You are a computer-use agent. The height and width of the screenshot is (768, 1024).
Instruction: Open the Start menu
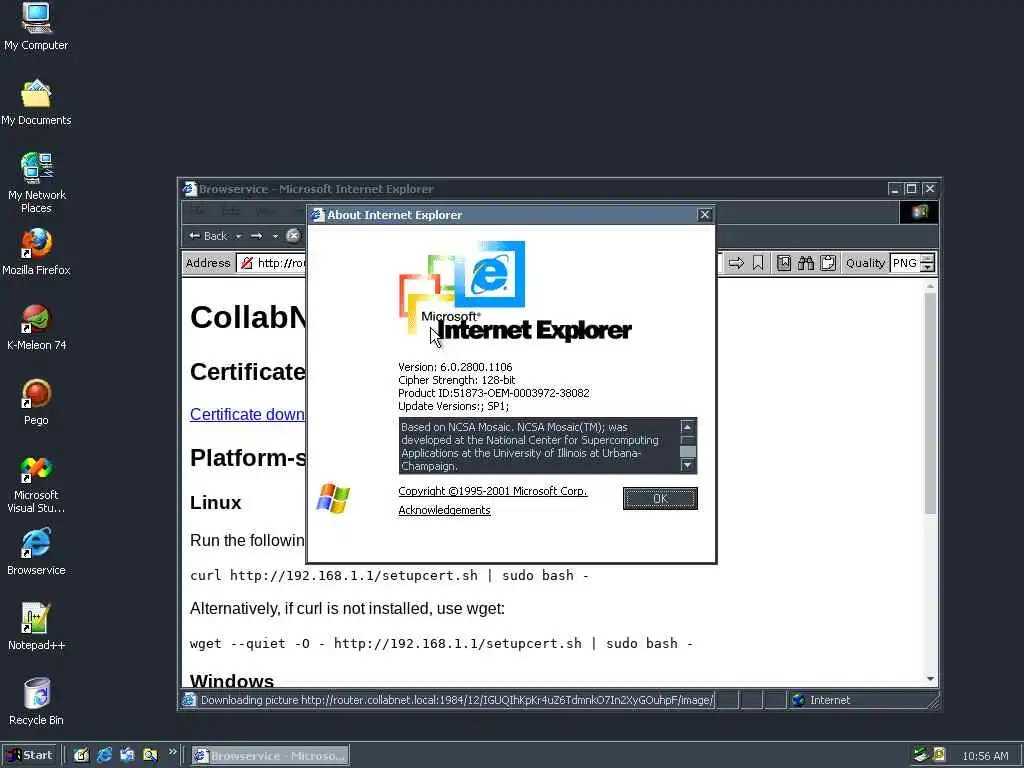(x=29, y=756)
